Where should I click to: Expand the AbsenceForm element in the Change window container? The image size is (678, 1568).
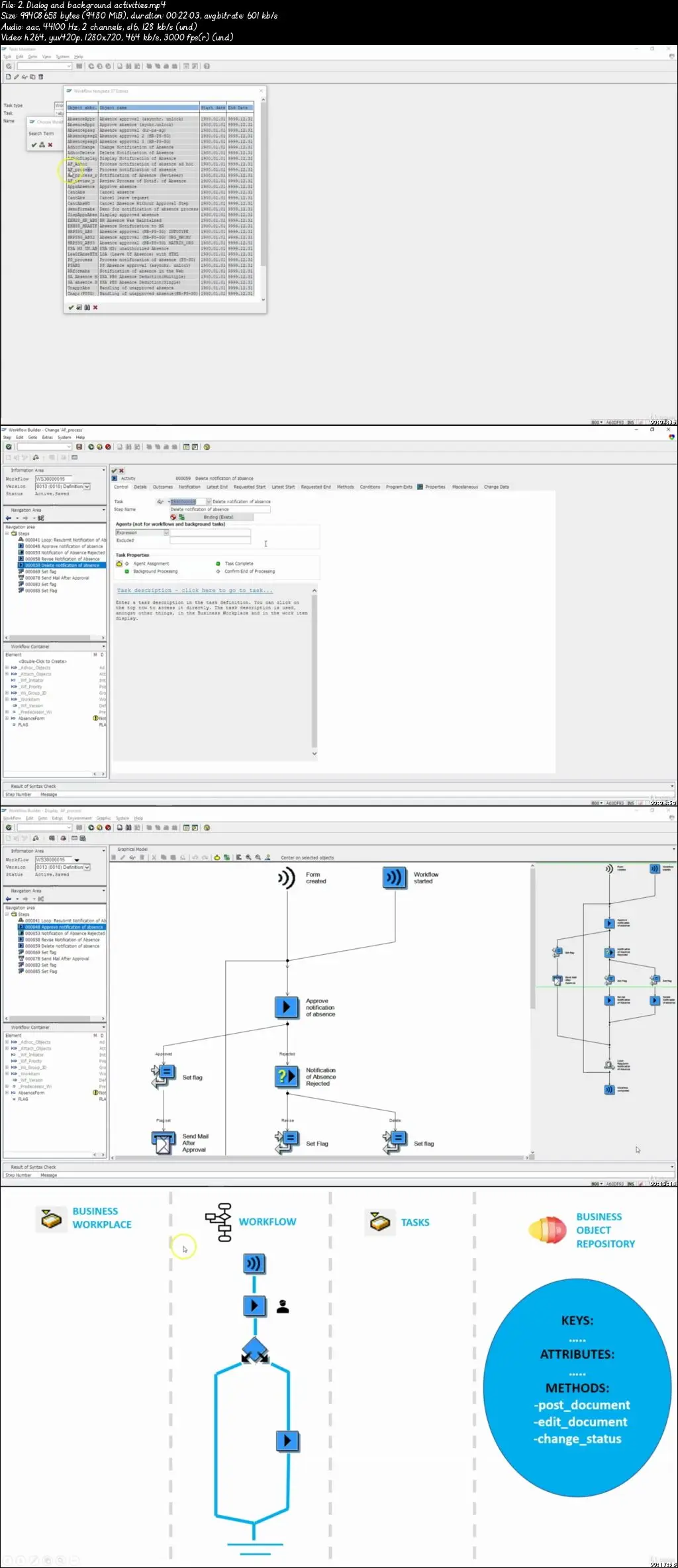tap(7, 718)
